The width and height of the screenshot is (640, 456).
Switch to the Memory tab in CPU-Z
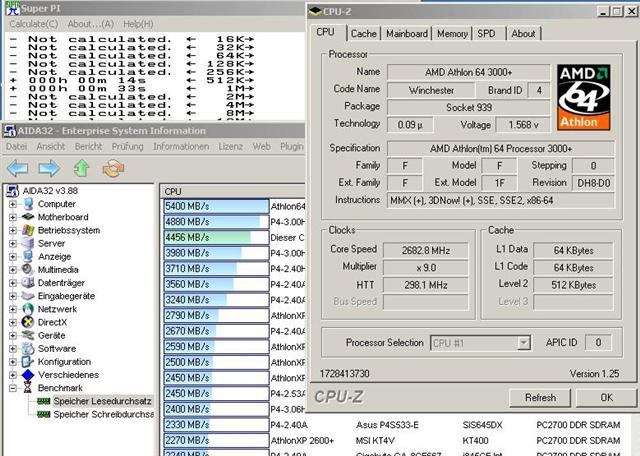452,33
